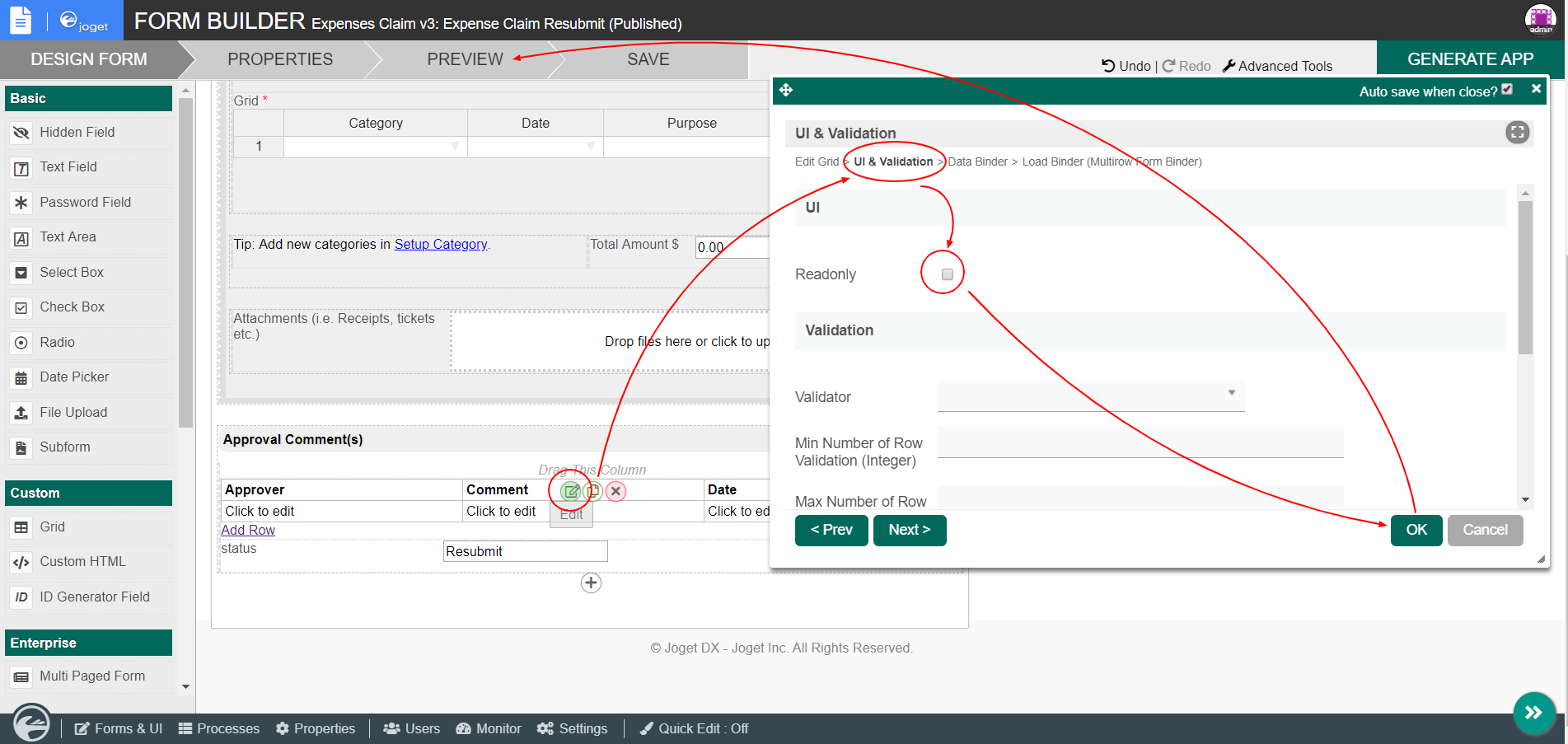Screen dimensions: 1568x744
Task: Expand the Category dropdown in grid row
Action: 454,147
